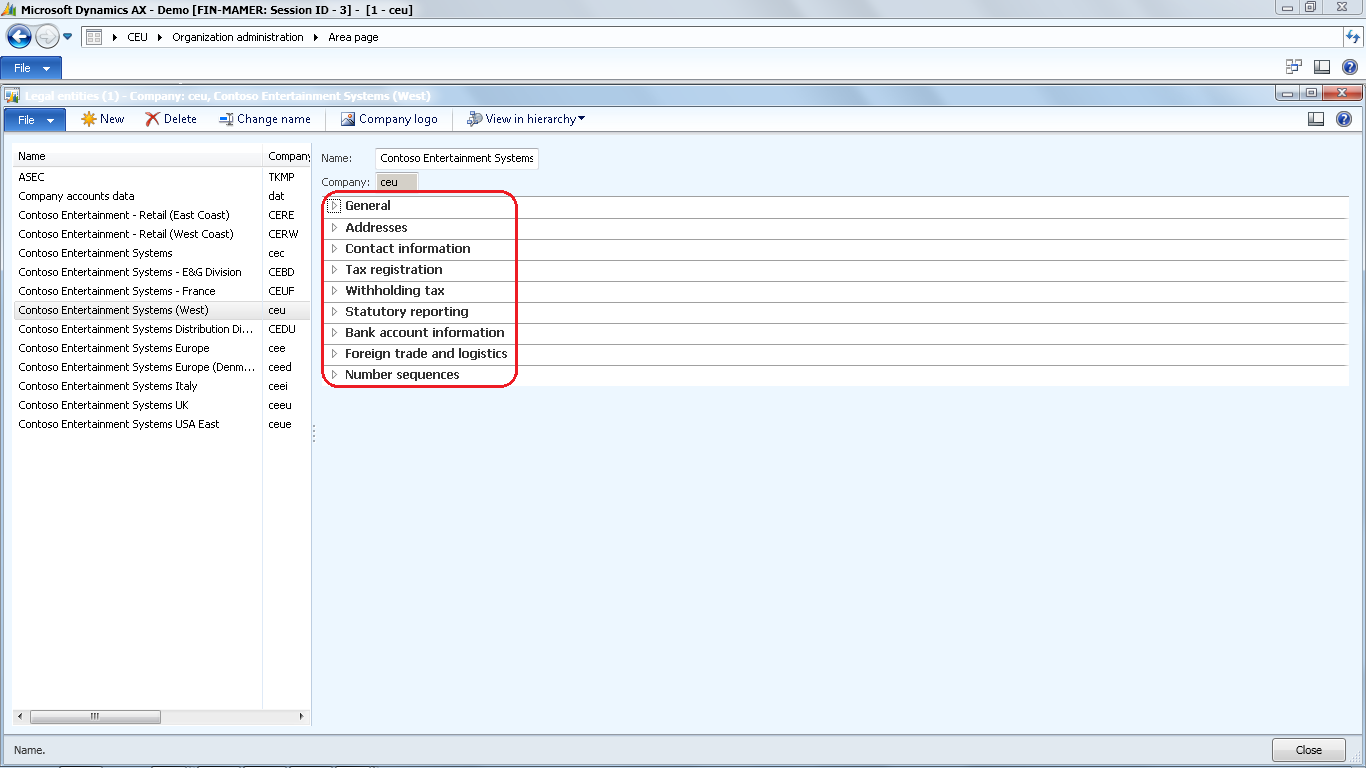
Task: Select the ASEC legal entity row
Action: pos(162,177)
